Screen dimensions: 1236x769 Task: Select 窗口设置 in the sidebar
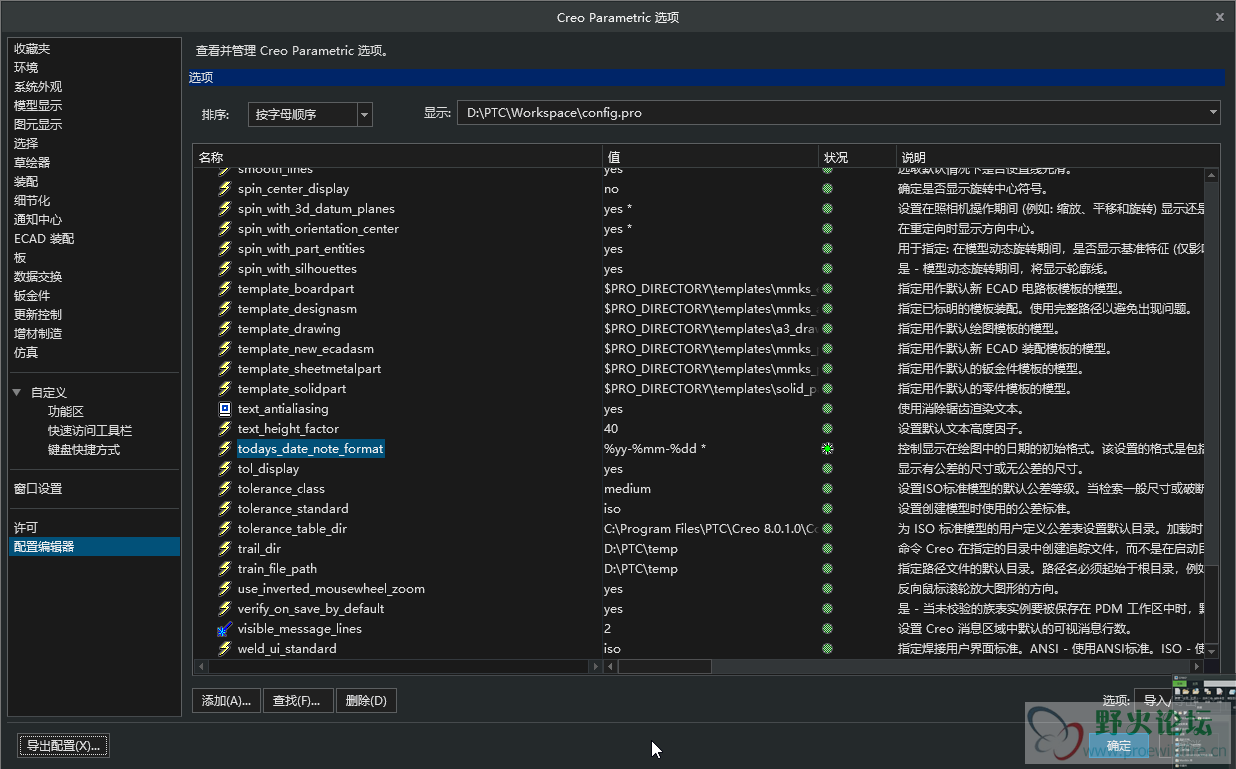click(38, 489)
